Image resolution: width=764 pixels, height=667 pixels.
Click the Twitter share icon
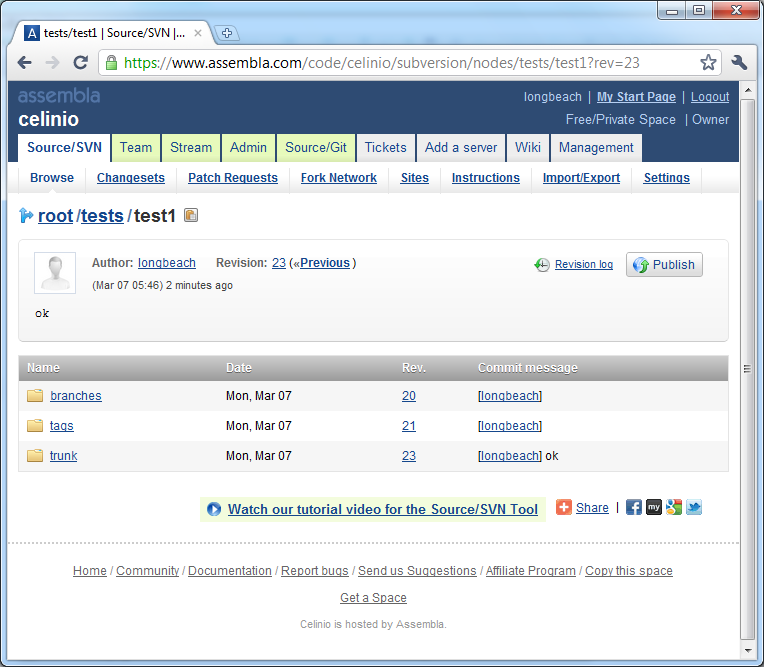pyautogui.click(x=694, y=507)
